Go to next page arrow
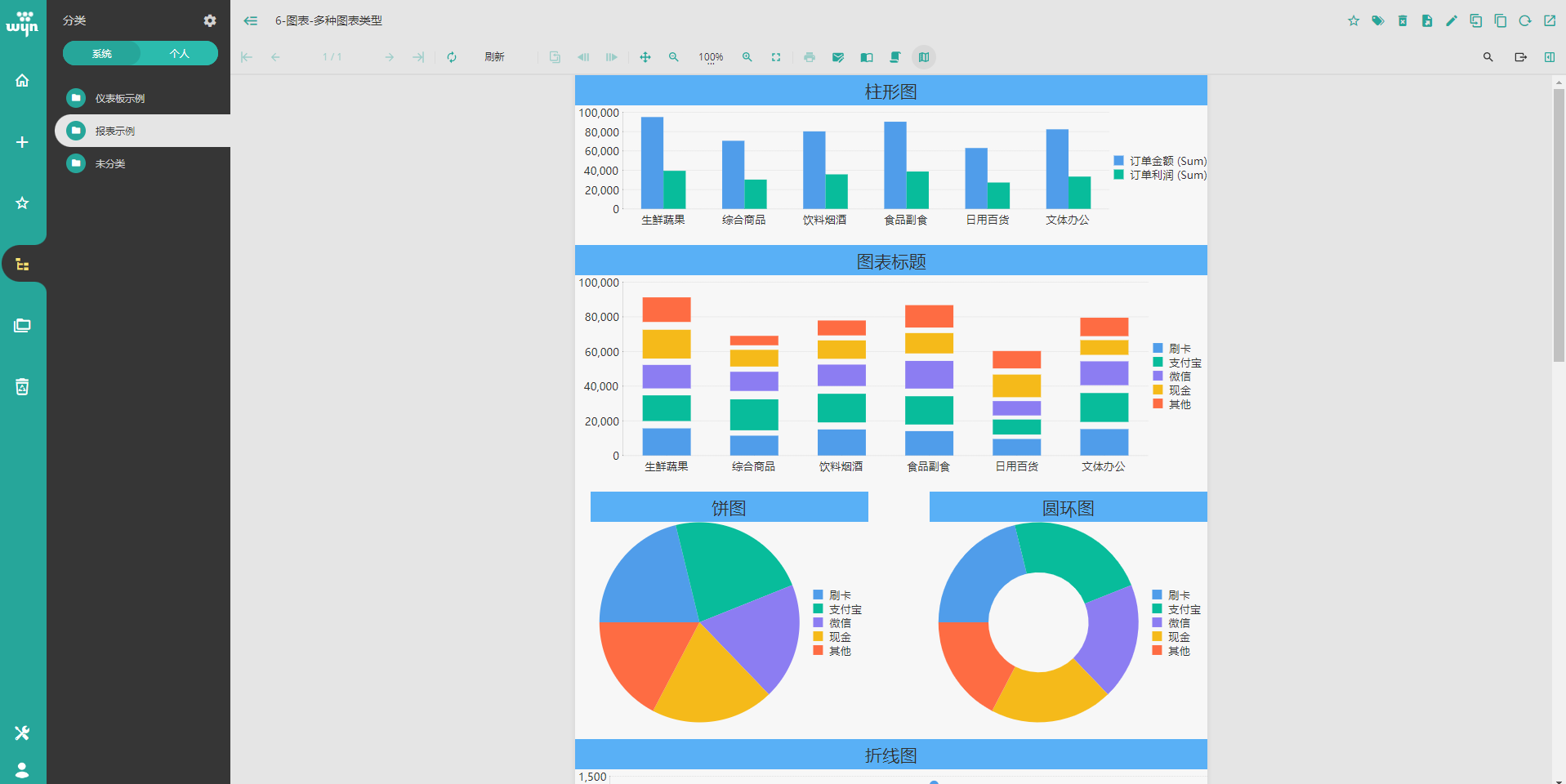The image size is (1566, 784). [390, 57]
